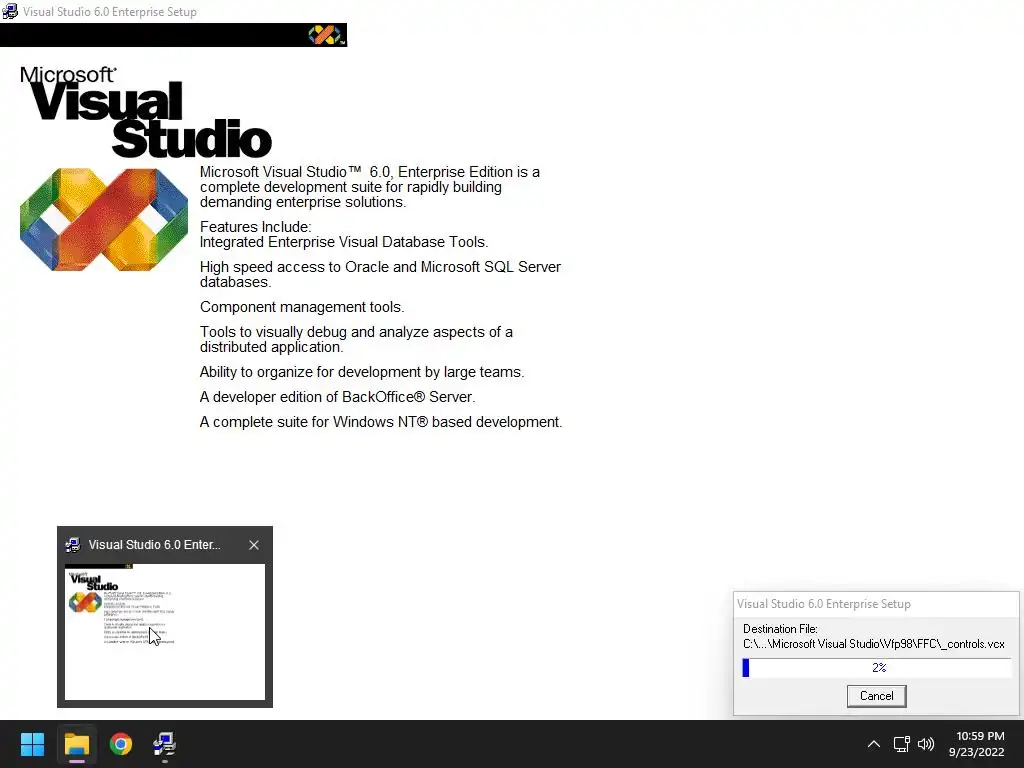Cancel the Visual Studio setup file copy
The width and height of the screenshot is (1024, 768).
pyautogui.click(x=876, y=696)
